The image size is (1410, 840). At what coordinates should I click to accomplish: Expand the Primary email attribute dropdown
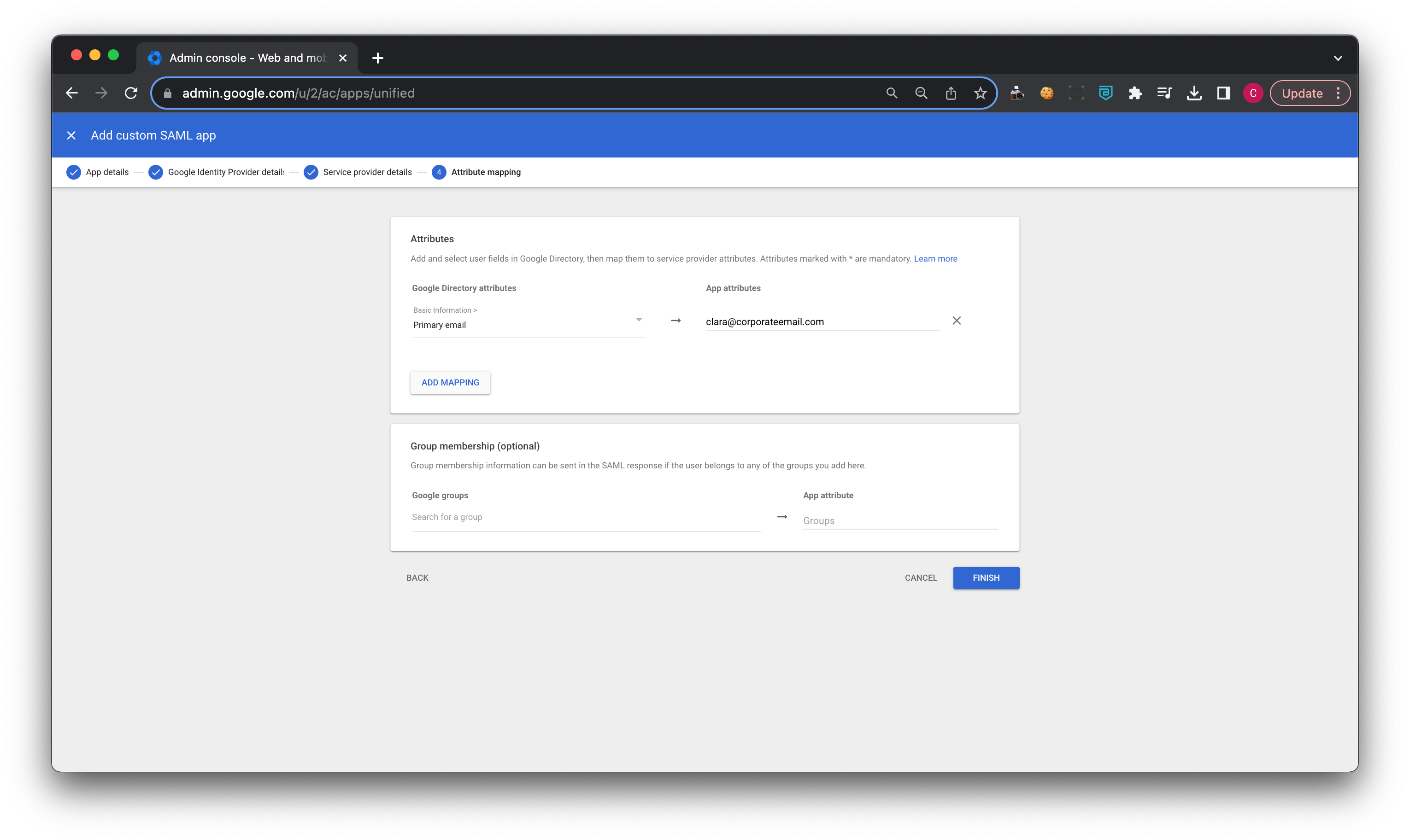click(638, 320)
